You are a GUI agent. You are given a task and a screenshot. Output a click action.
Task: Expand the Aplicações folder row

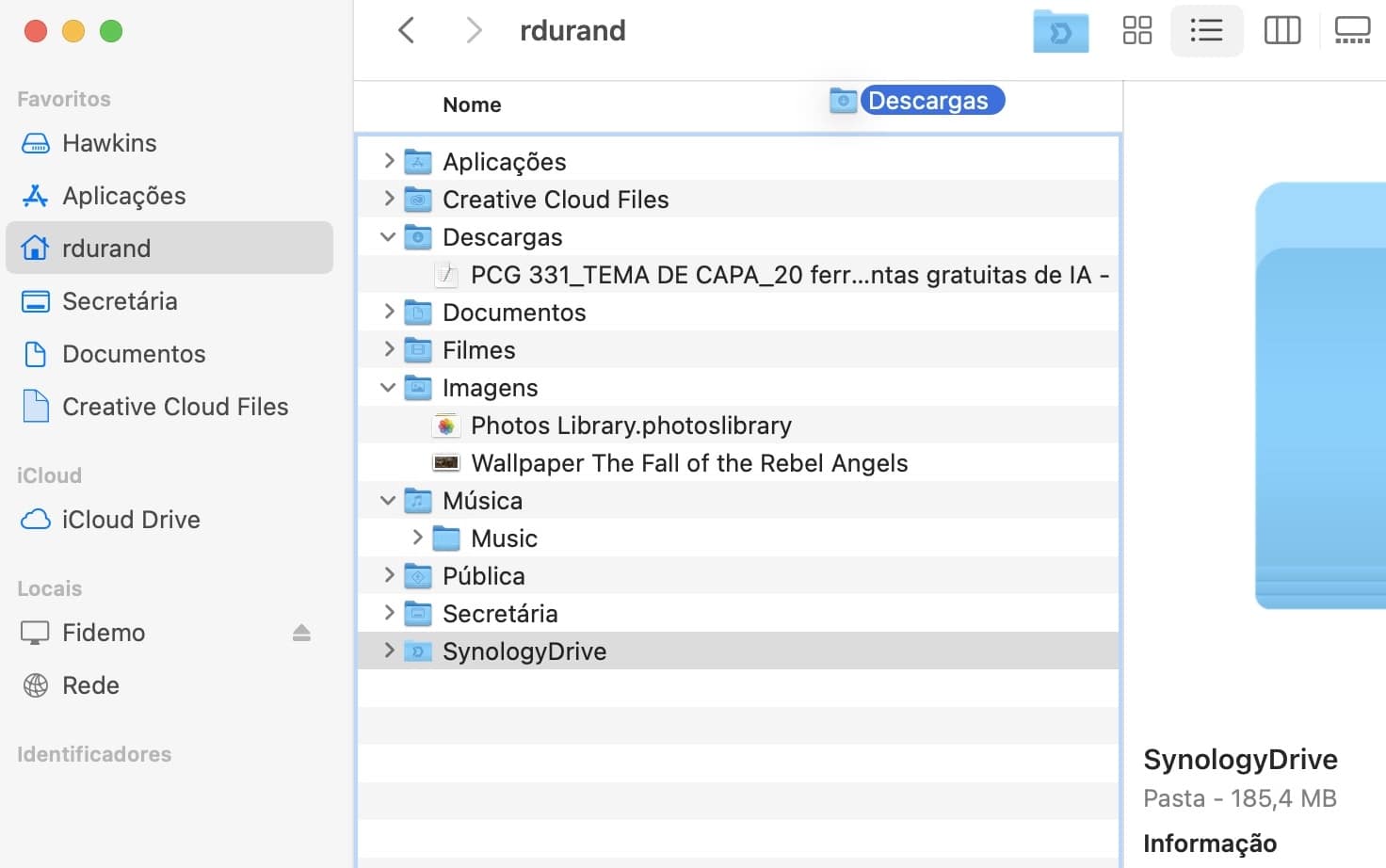[389, 161]
